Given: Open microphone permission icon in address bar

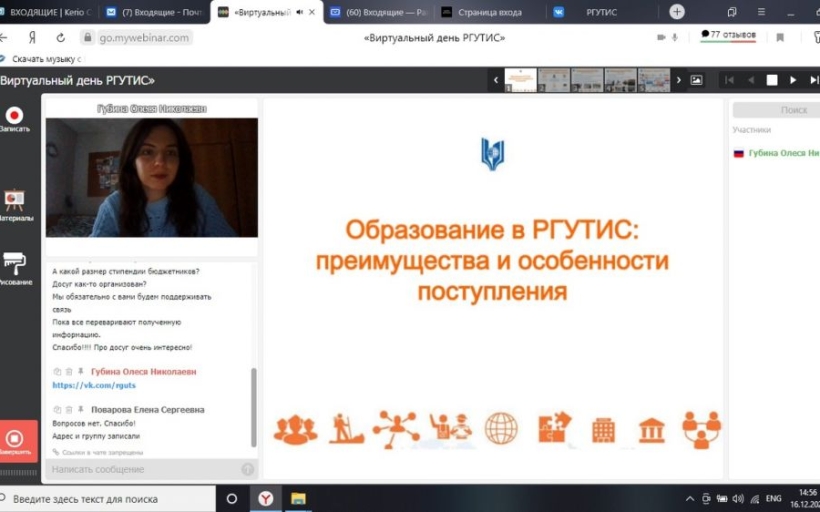Looking at the screenshot, I should tap(675, 37).
